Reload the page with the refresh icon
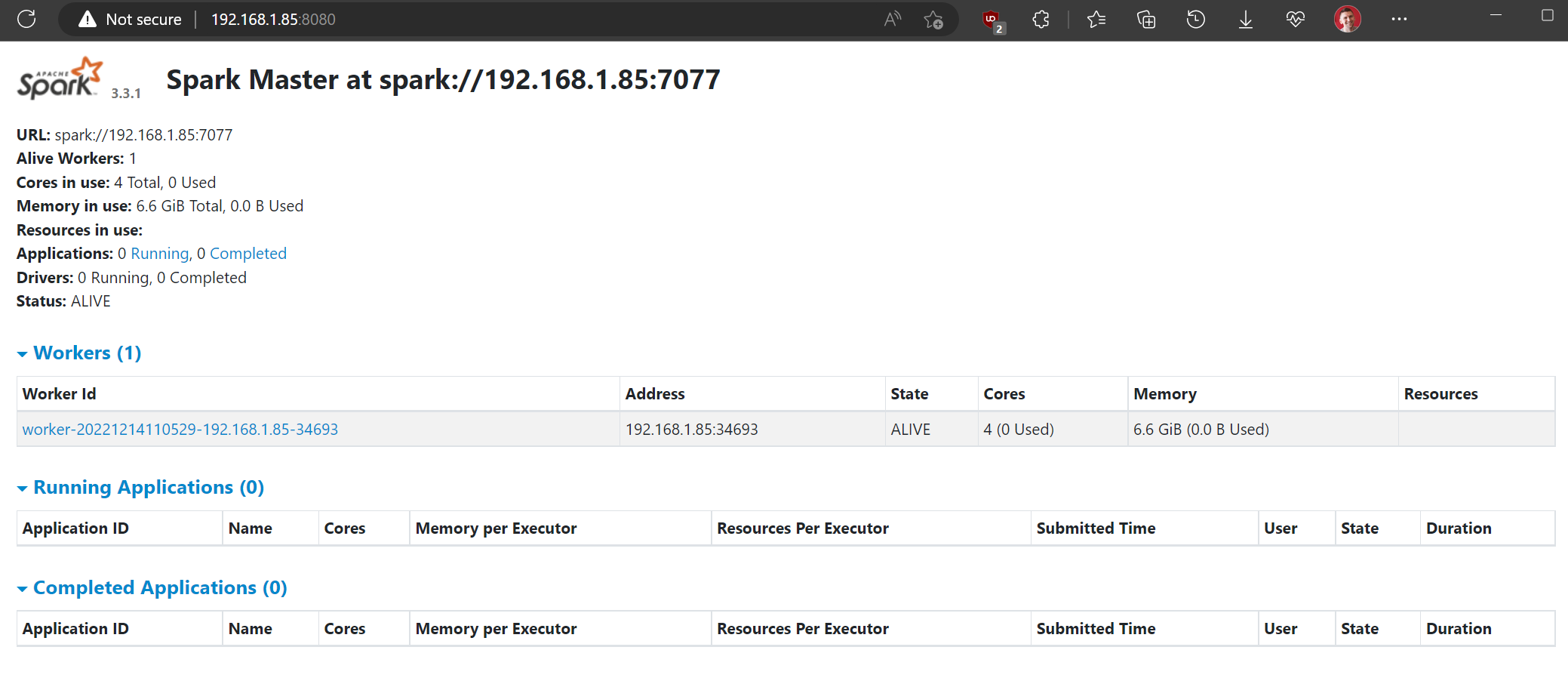 click(x=26, y=19)
